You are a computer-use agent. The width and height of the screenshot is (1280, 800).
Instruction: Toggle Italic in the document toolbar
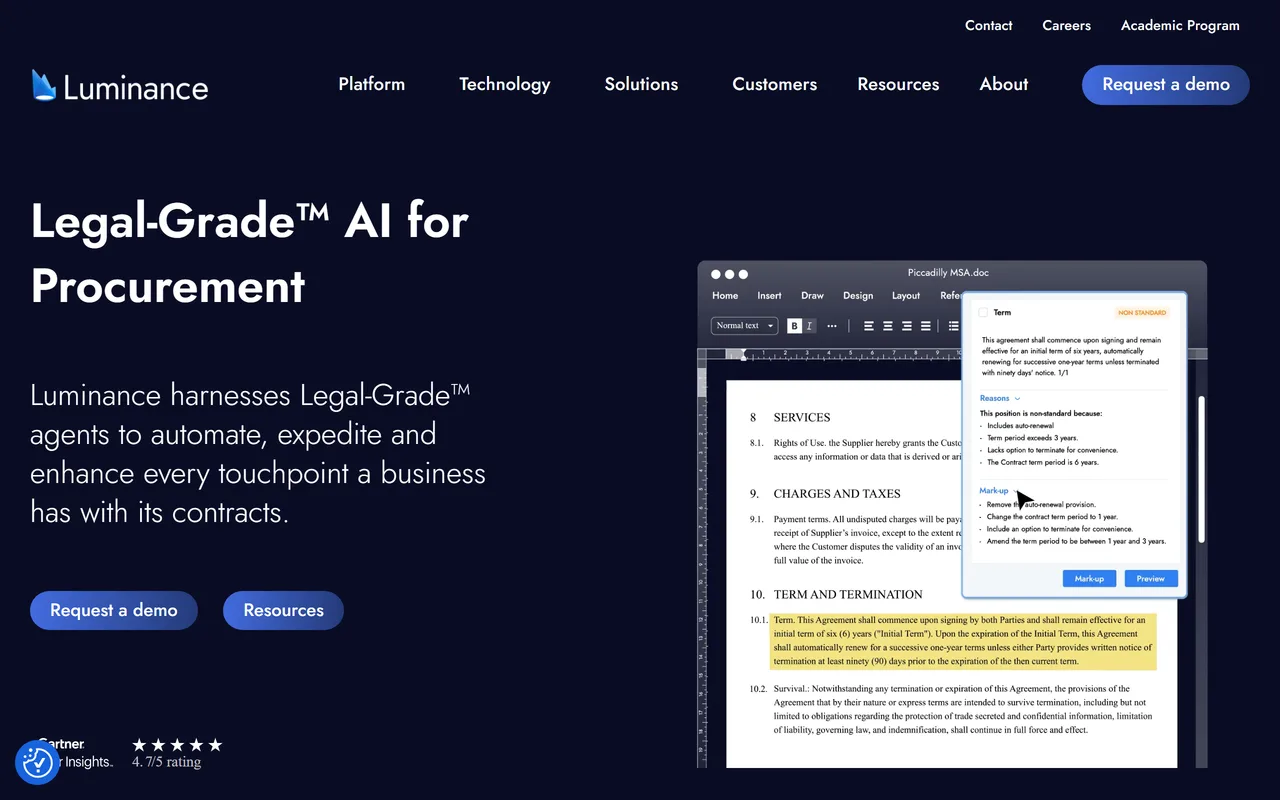(809, 325)
